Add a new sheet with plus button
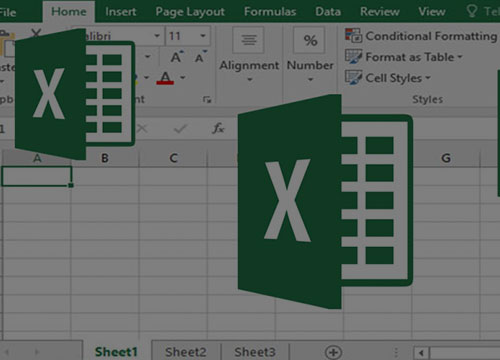The height and width of the screenshot is (360, 500). pyautogui.click(x=333, y=352)
